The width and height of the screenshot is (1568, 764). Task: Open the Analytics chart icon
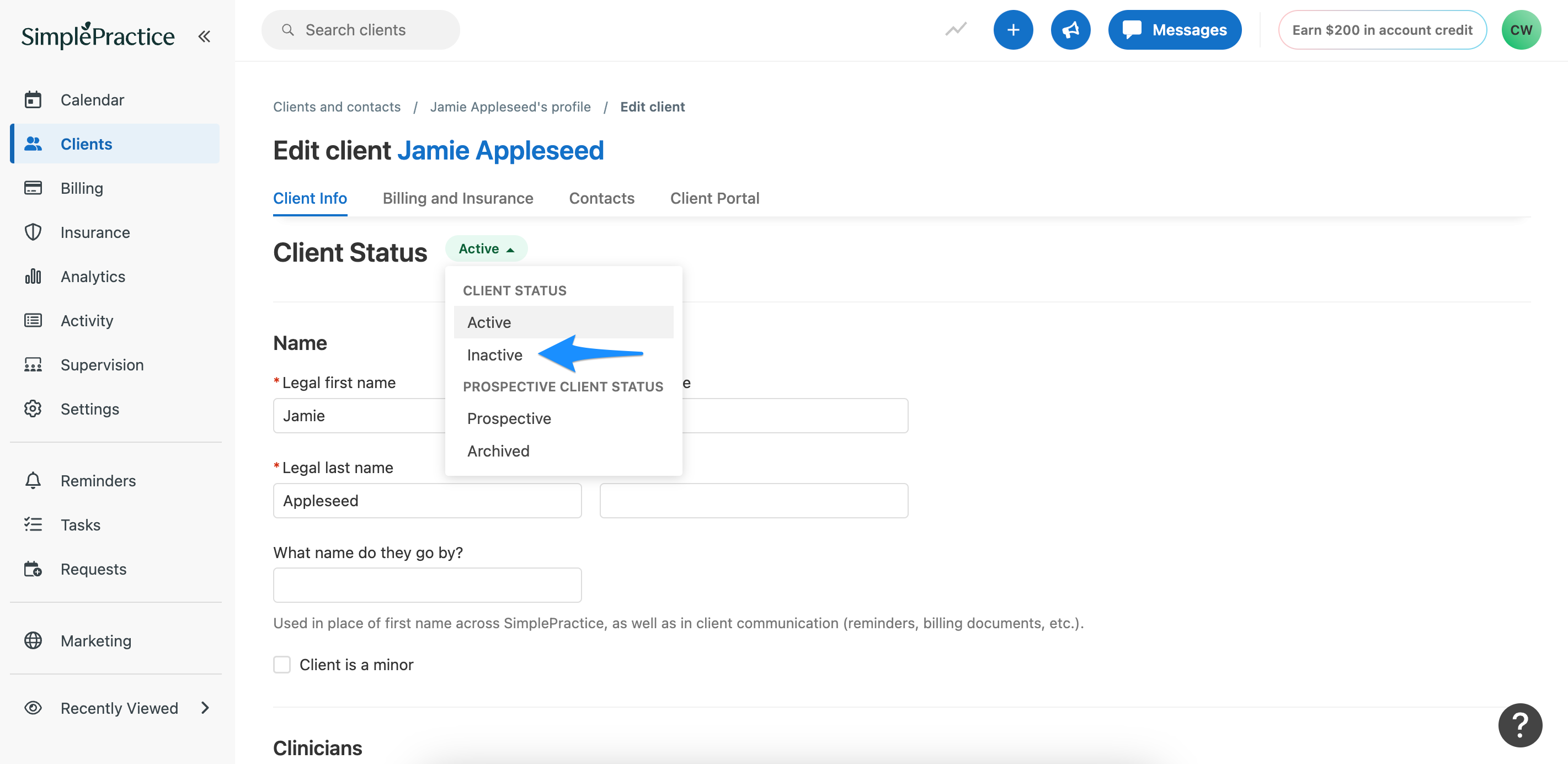tap(33, 276)
